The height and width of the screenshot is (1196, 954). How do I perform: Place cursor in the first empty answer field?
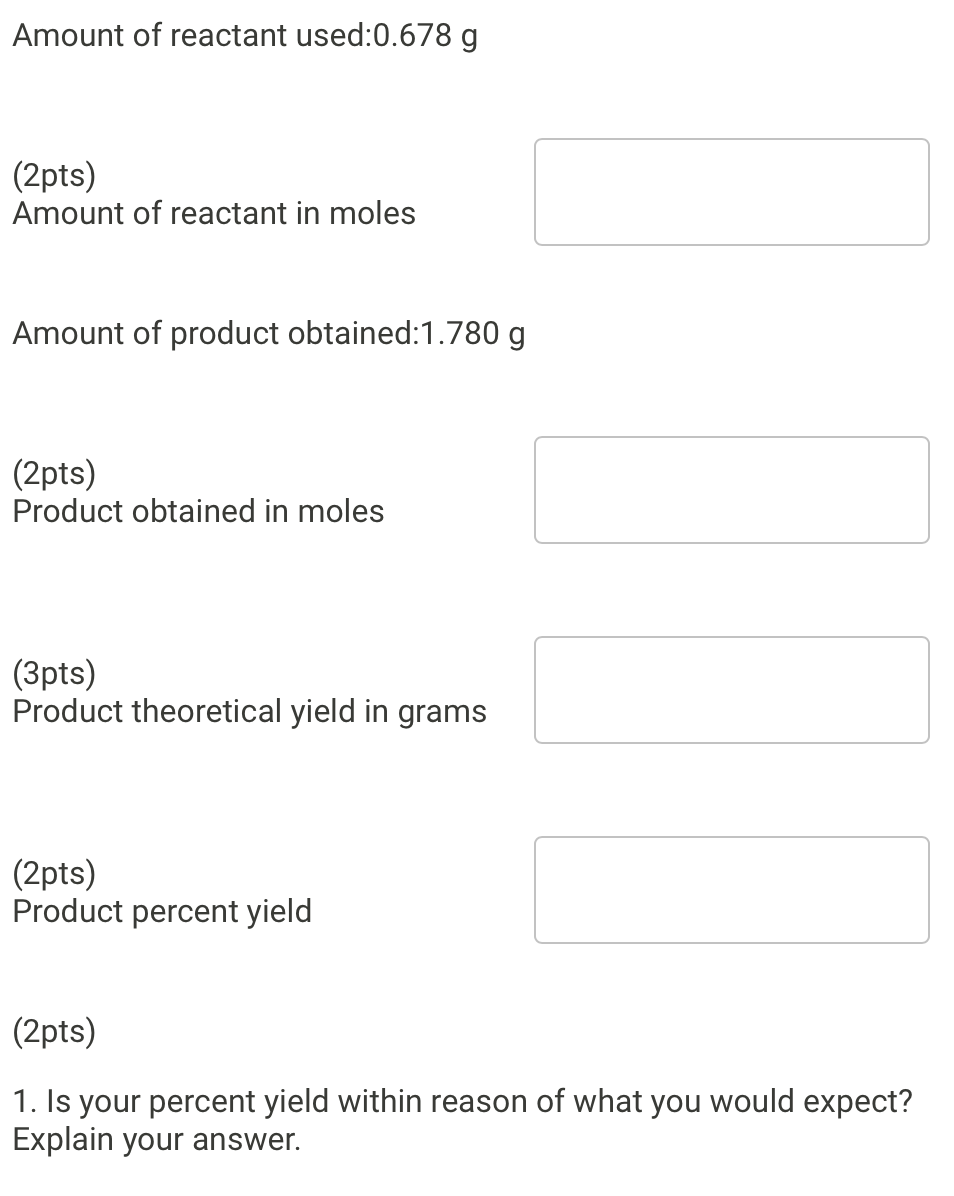click(x=731, y=191)
